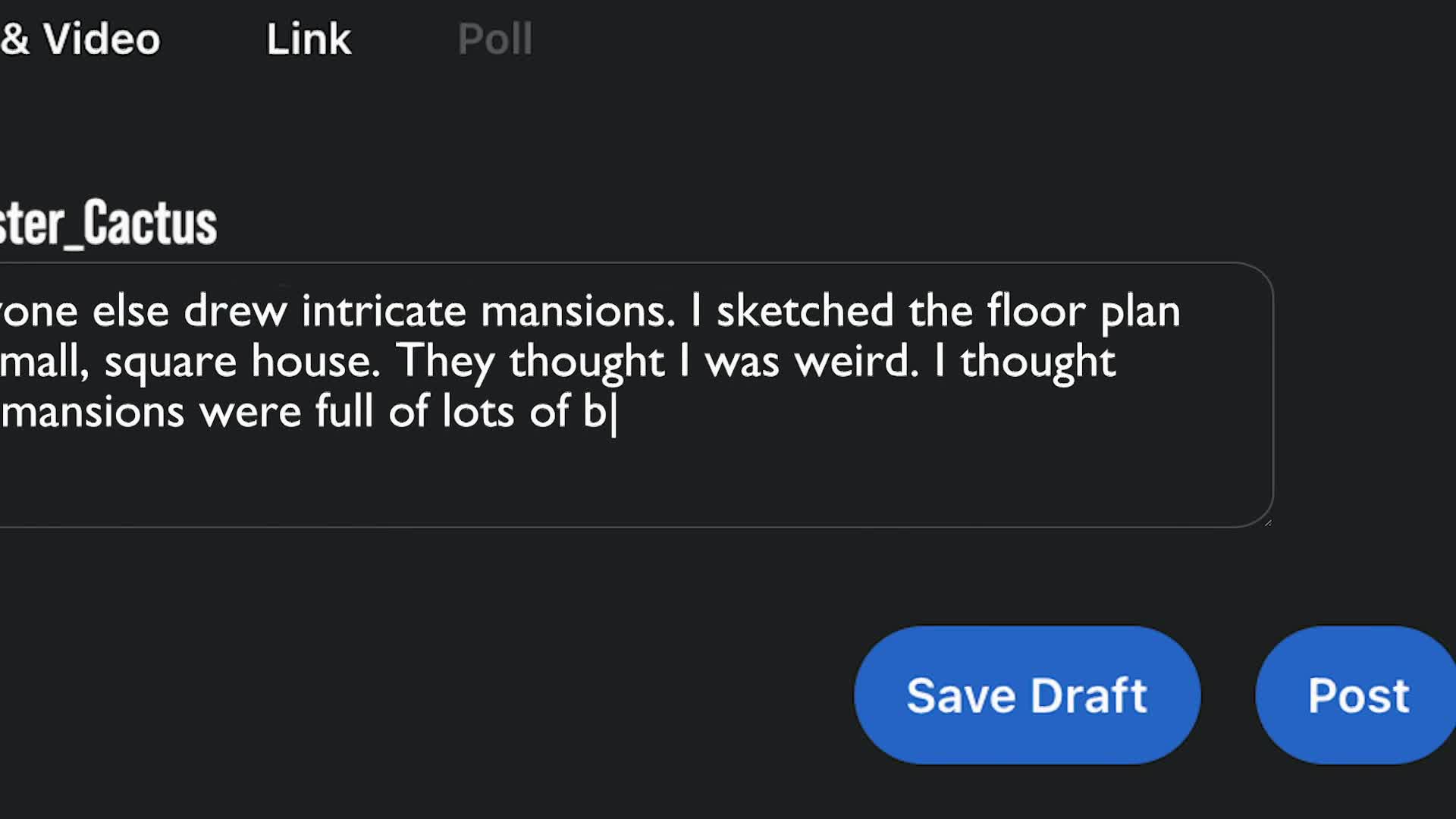Viewport: 1456px width, 819px height.
Task: Click the word 'They' in the second line
Action: click(445, 361)
